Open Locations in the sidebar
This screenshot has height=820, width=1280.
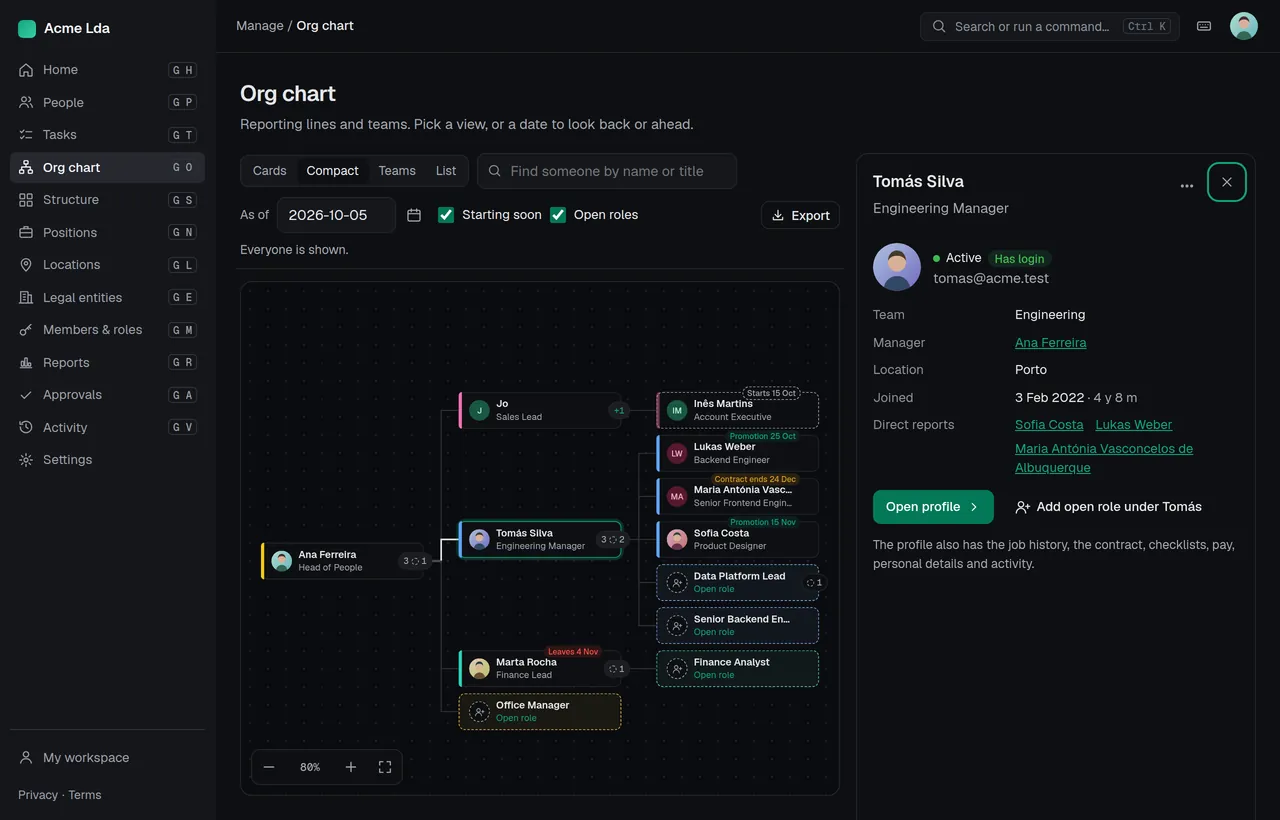tap(107, 265)
